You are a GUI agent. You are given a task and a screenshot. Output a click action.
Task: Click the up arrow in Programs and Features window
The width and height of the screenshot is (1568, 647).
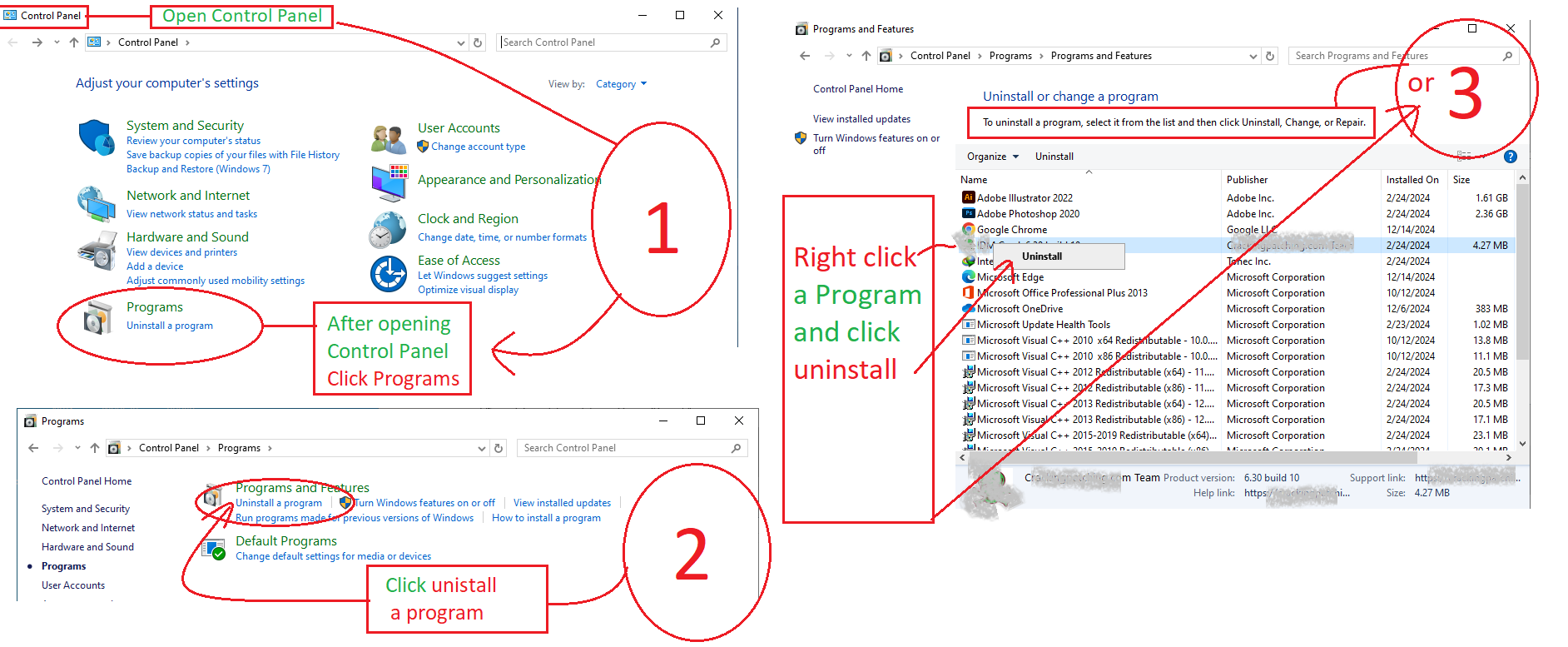click(x=866, y=56)
